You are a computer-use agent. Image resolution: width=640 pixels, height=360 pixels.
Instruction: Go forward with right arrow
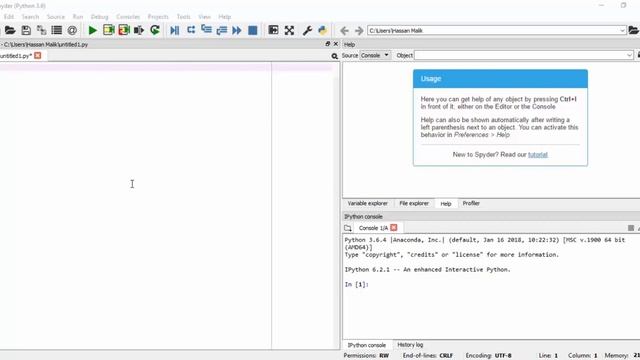click(x=359, y=31)
